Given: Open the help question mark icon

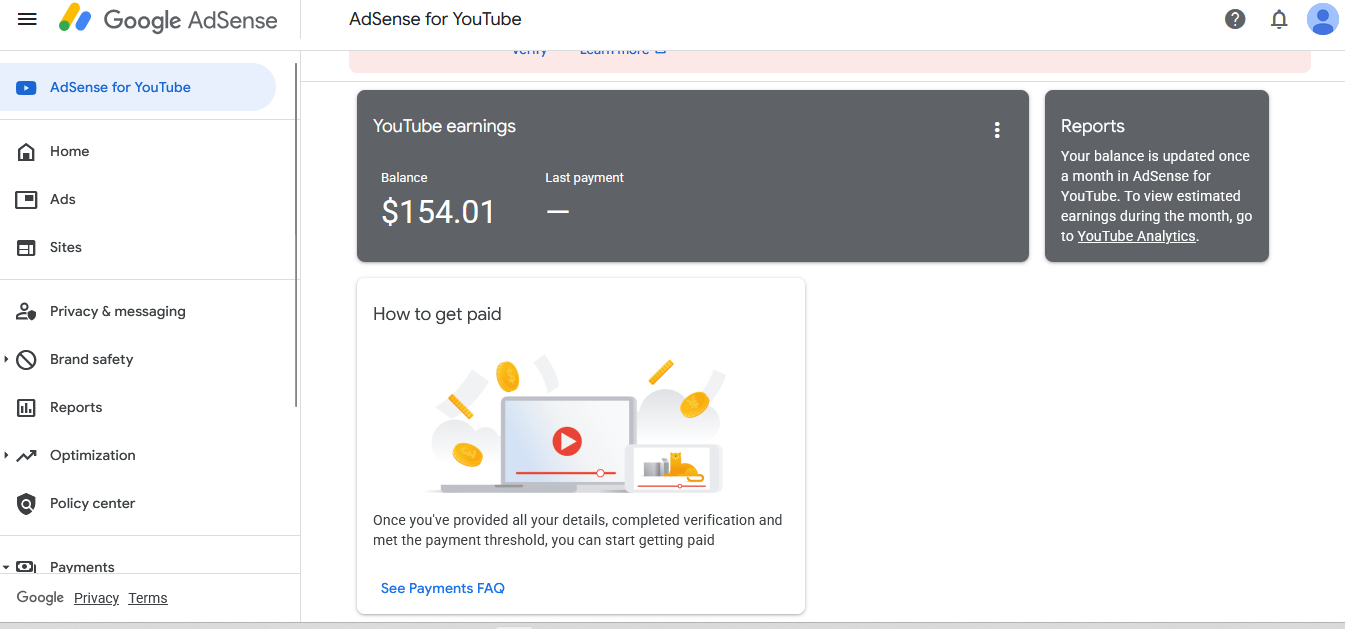Looking at the screenshot, I should (1235, 19).
